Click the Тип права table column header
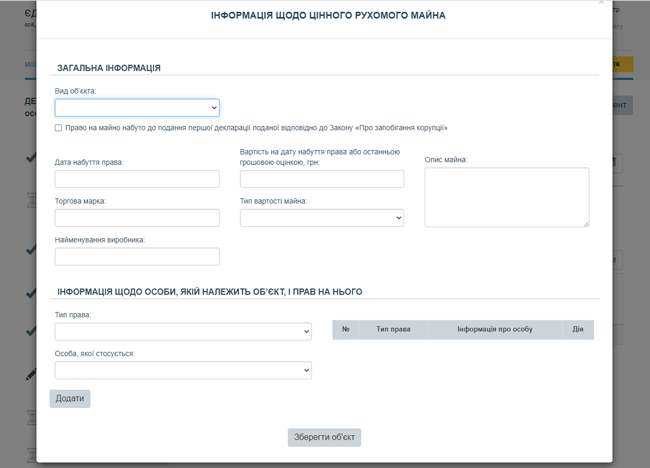Screen dimensions: 650x468 (393, 330)
